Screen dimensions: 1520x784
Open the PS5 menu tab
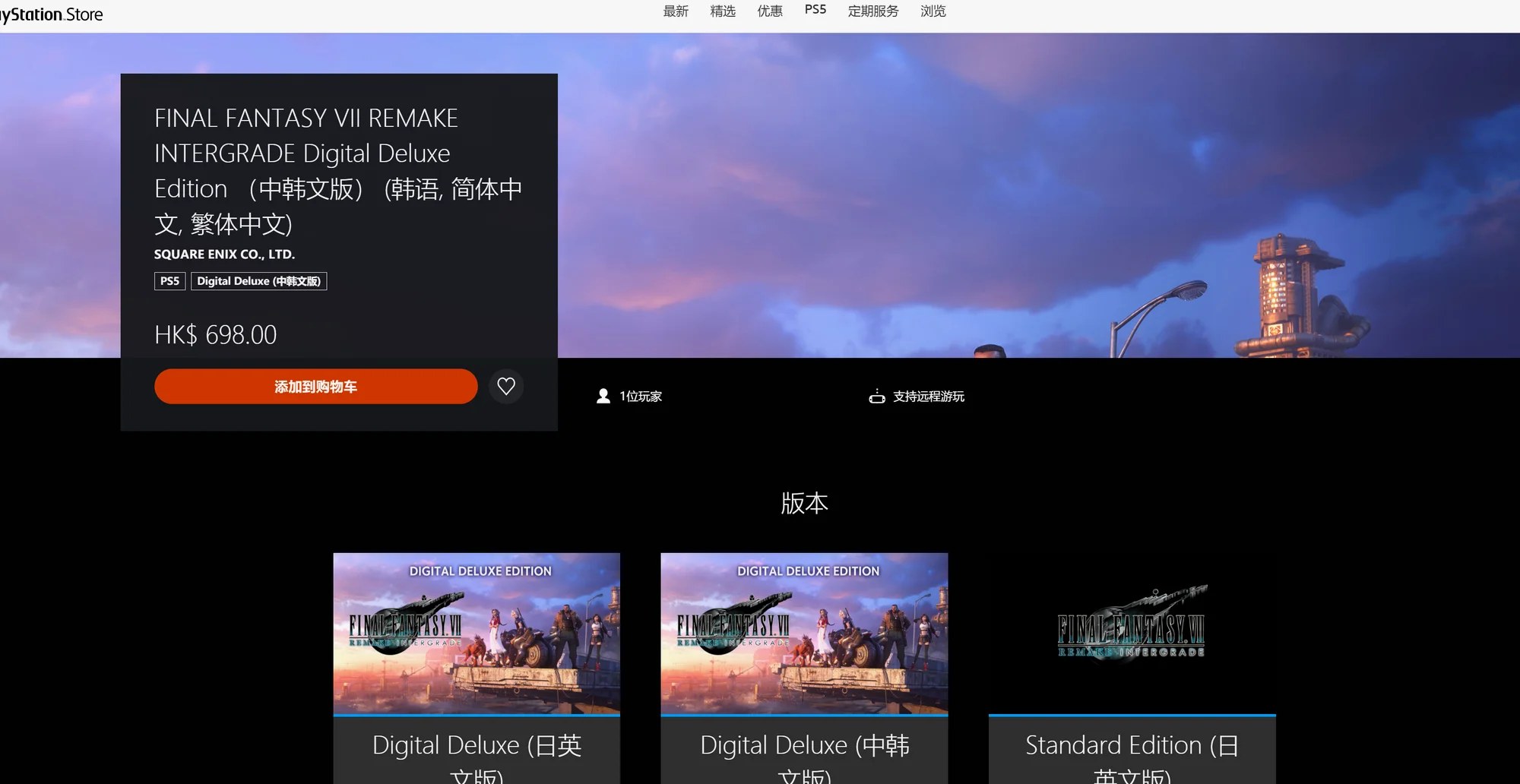815,10
